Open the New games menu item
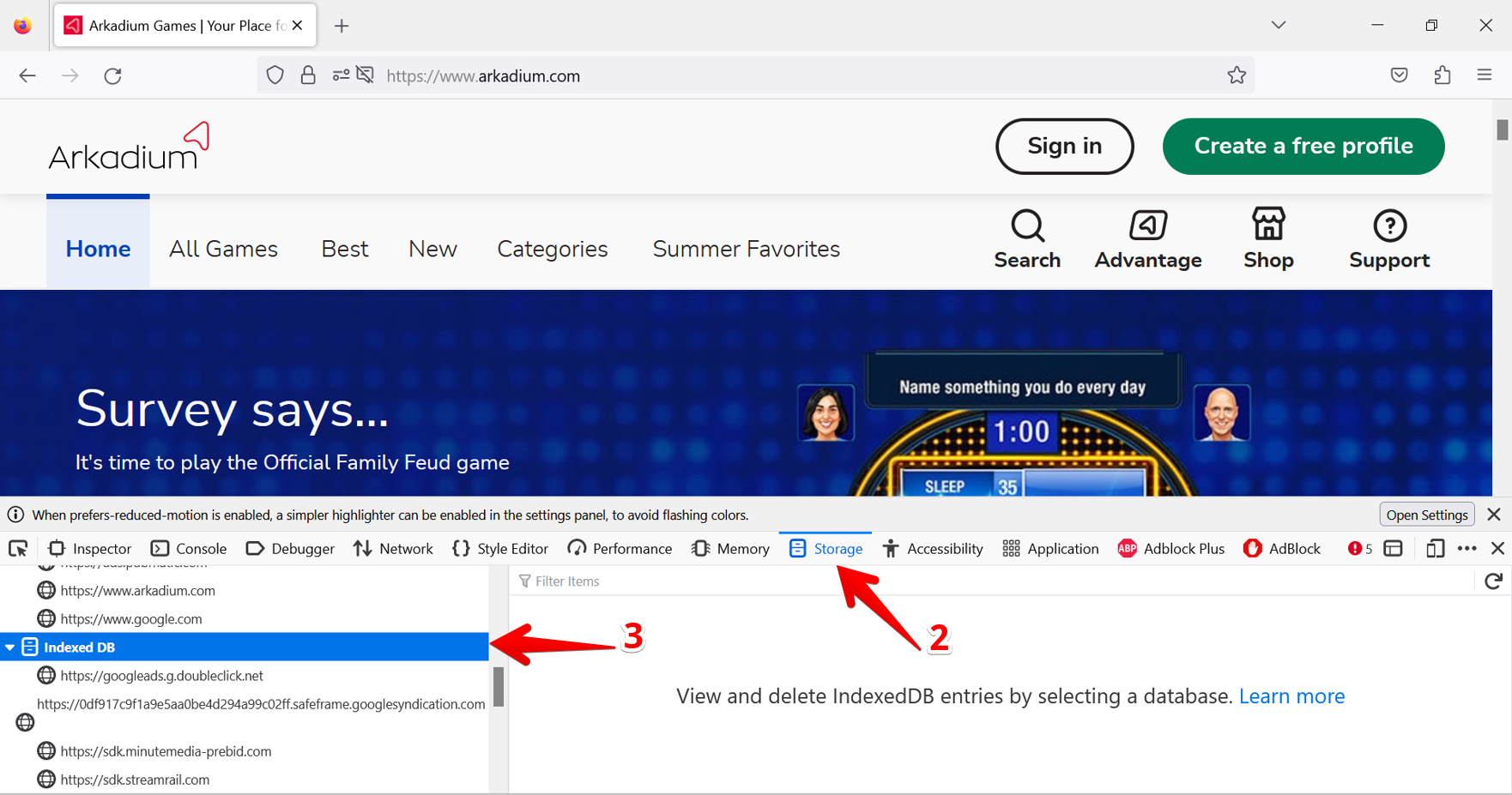This screenshot has height=795, width=1512. (432, 249)
